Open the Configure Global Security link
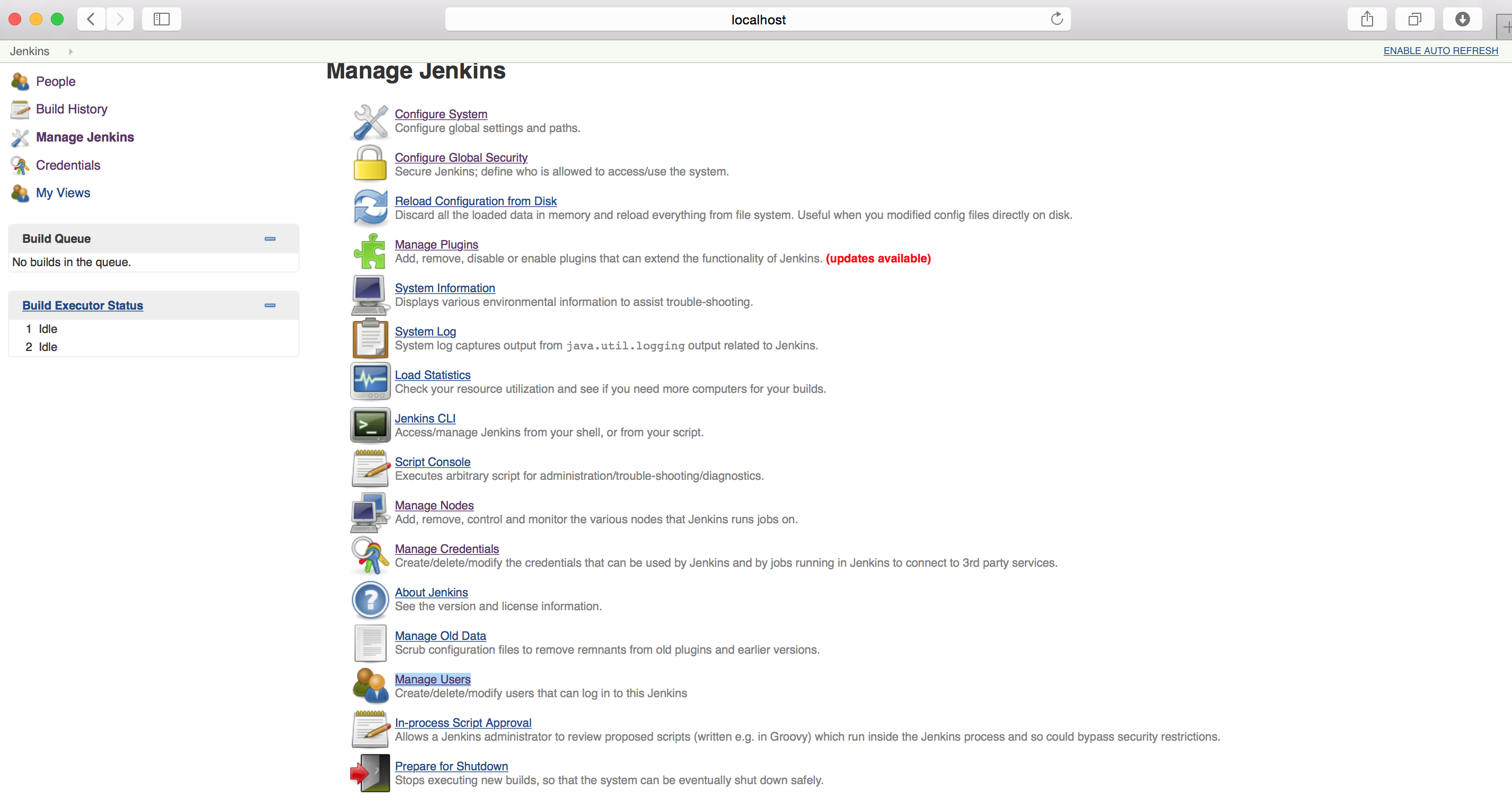 click(x=461, y=158)
